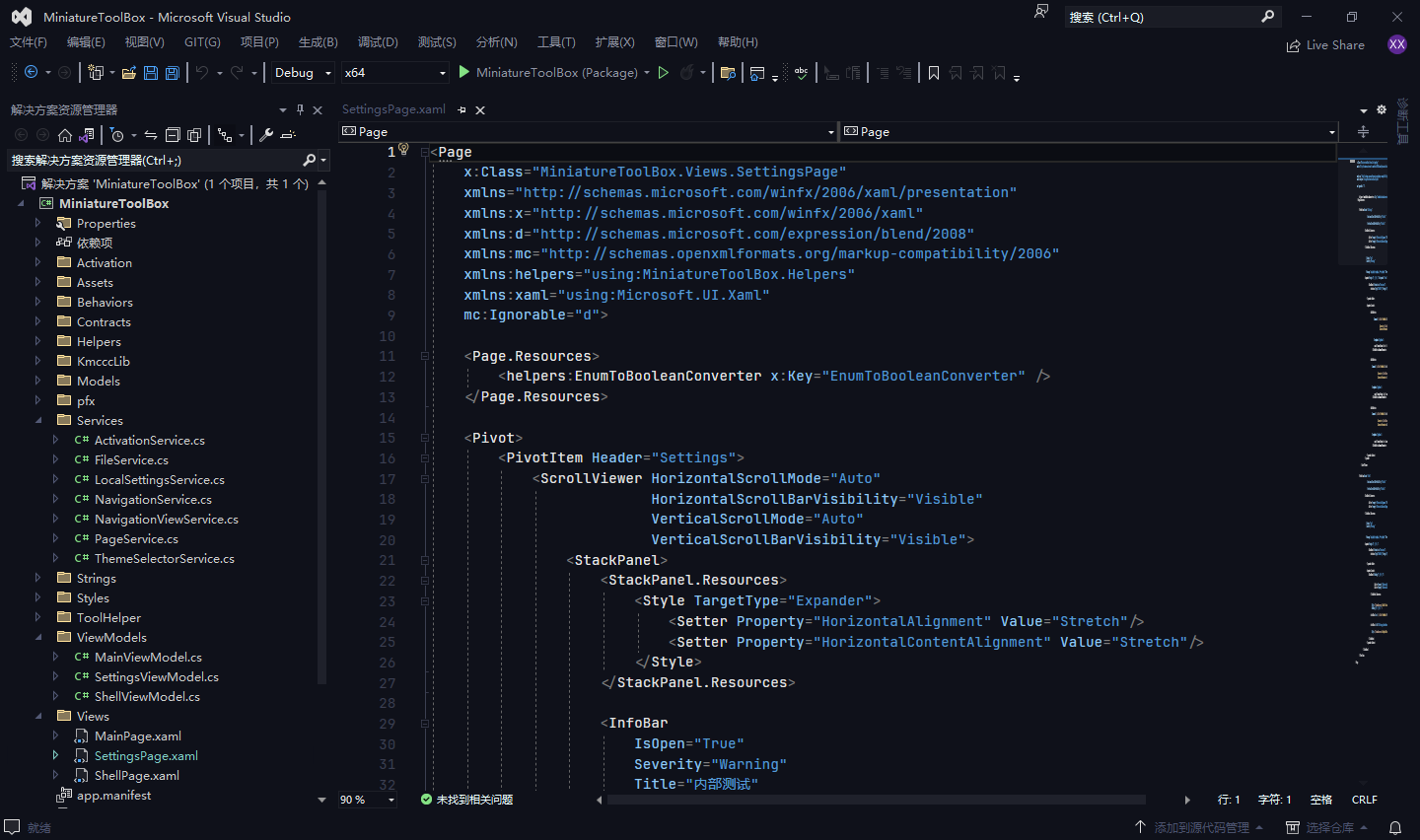Viewport: 1420px width, 840px height.
Task: Click the CRLF line ending indicator
Action: (1365, 800)
